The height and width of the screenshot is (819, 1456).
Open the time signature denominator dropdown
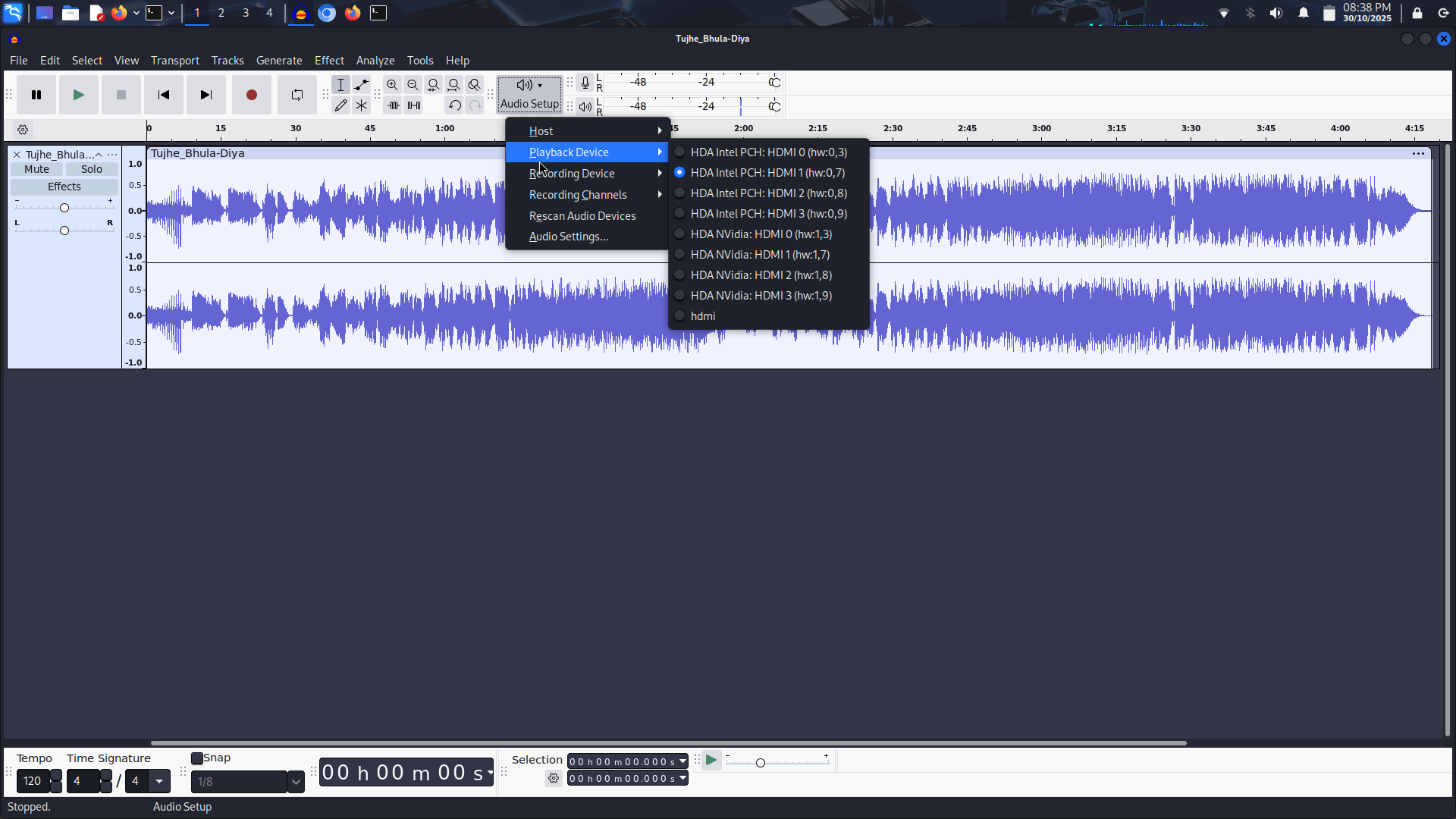(159, 781)
